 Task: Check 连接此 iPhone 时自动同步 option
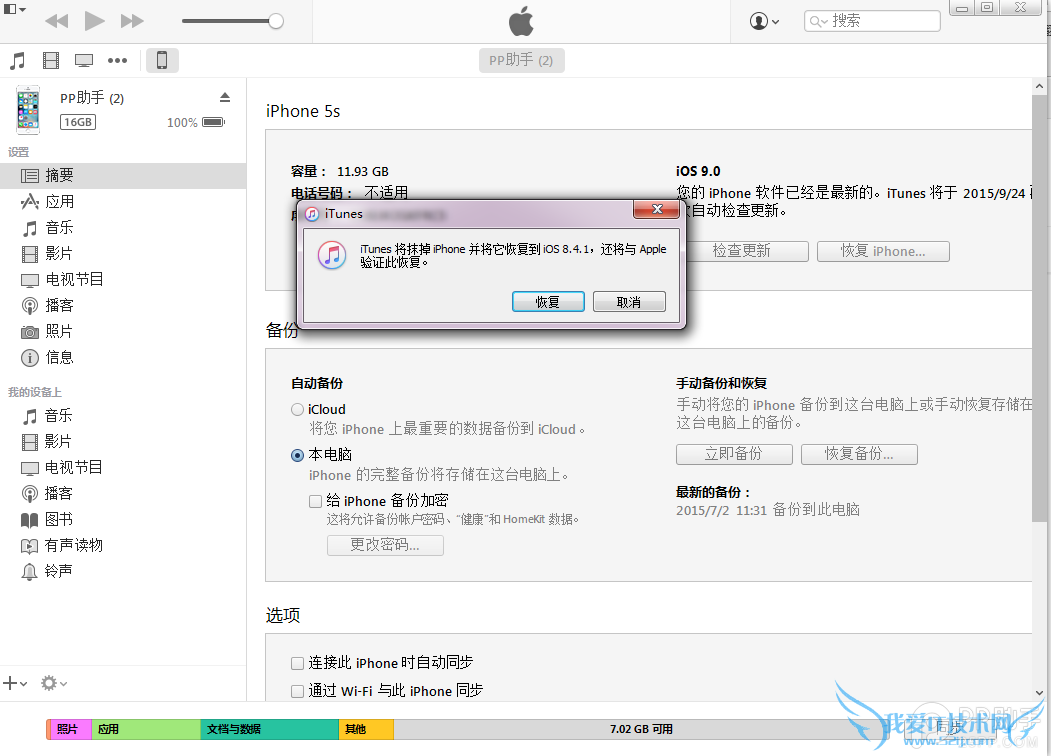pyautogui.click(x=297, y=663)
